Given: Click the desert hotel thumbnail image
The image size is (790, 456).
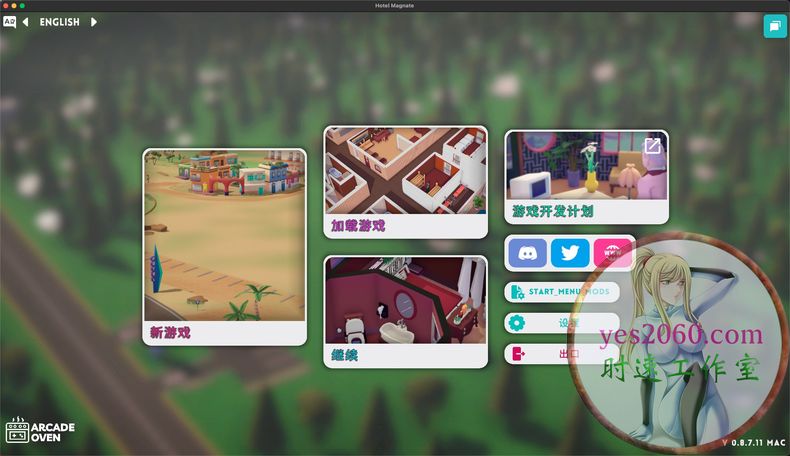Looking at the screenshot, I should [x=224, y=235].
